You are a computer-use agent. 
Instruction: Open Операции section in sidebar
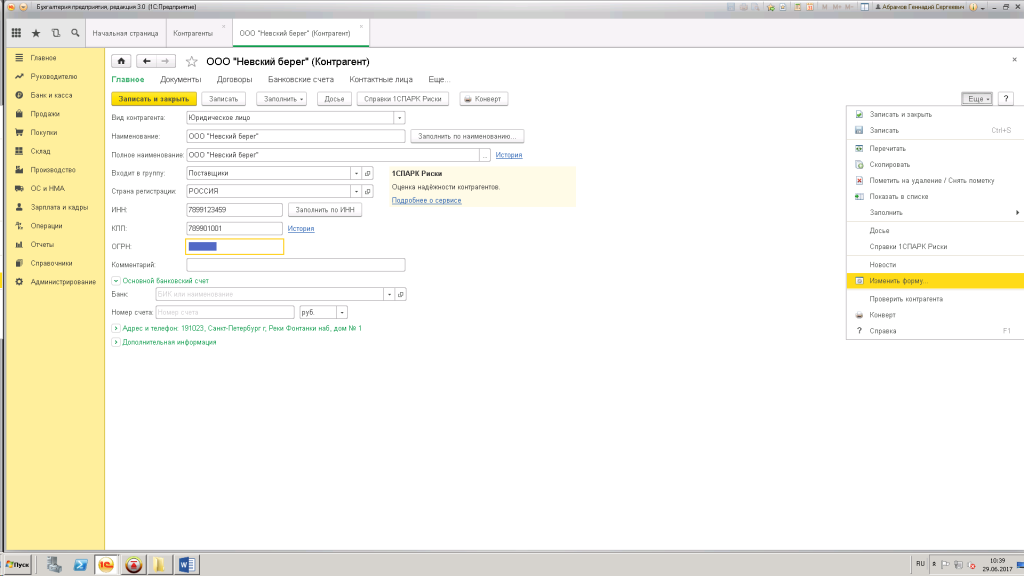(x=46, y=226)
